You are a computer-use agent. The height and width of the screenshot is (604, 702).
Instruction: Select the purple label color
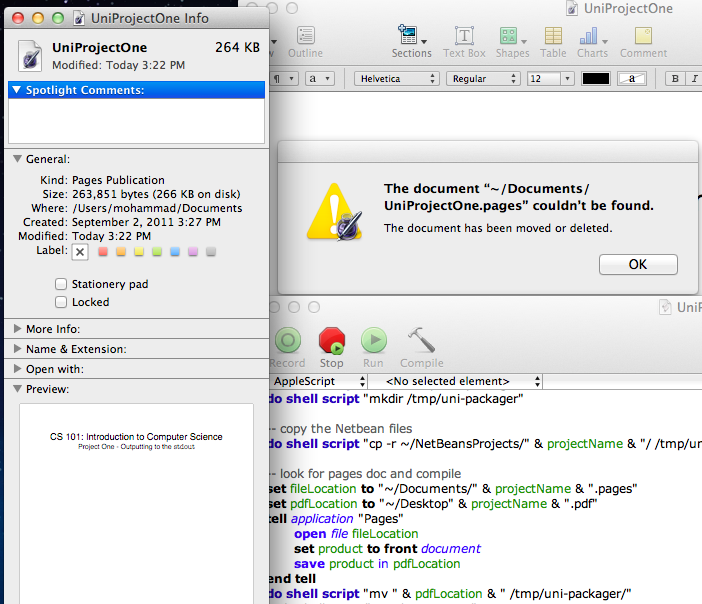point(193,251)
